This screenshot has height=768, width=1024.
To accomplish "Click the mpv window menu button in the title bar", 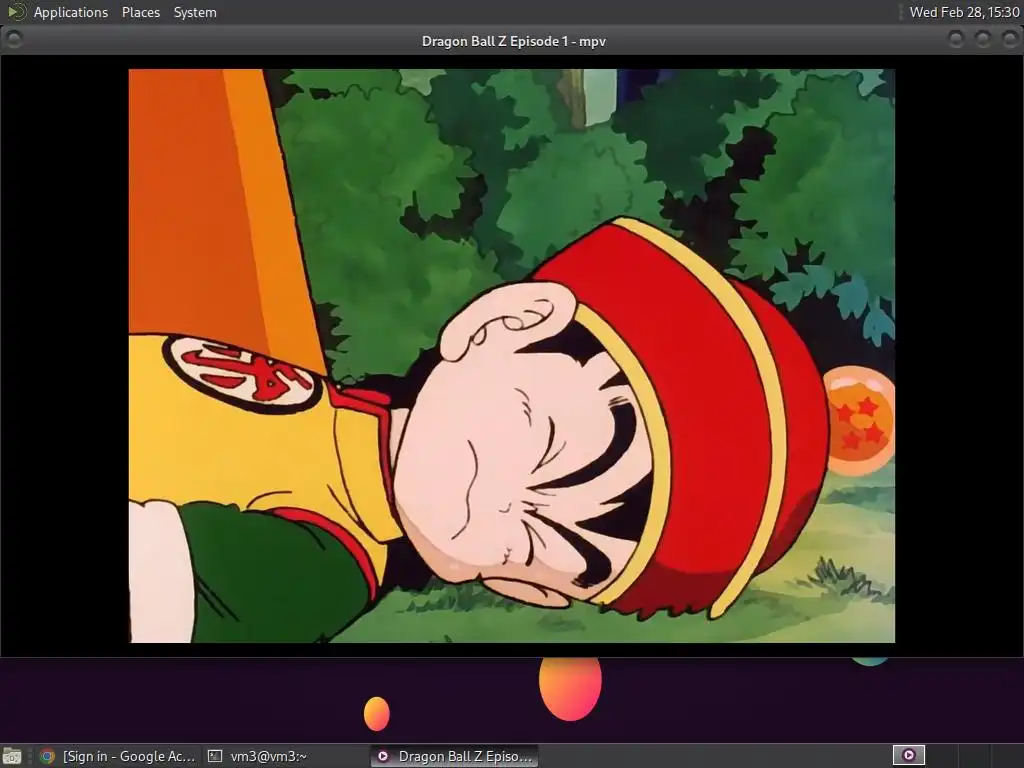I will pos(13,40).
